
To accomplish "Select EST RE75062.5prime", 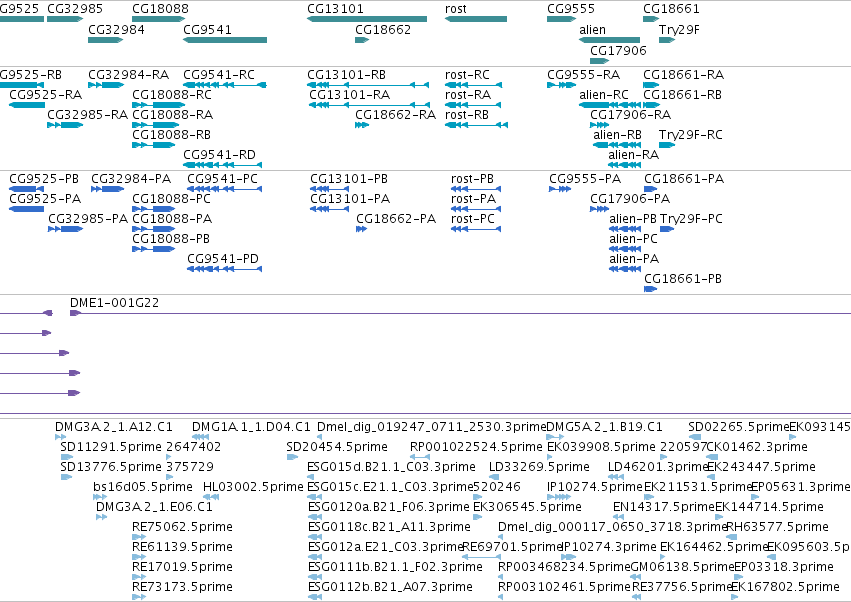I will coord(139,537).
